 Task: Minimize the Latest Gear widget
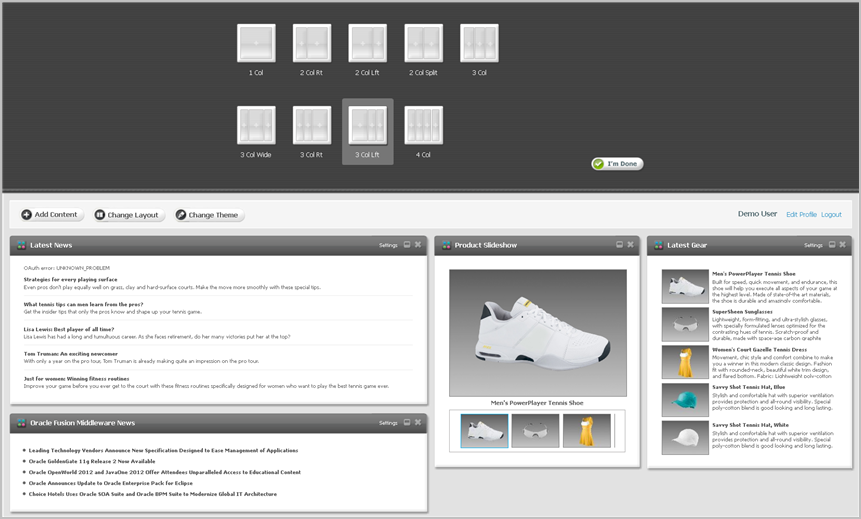click(x=832, y=245)
